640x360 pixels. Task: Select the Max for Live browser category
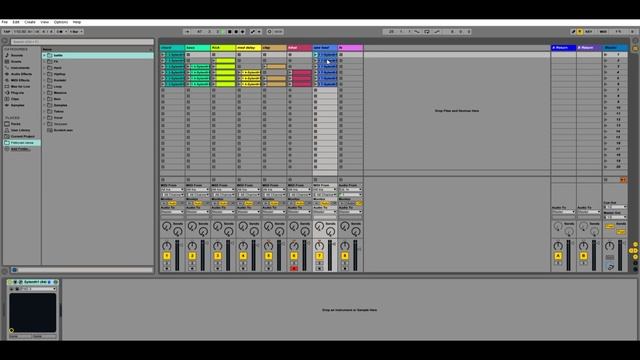(20, 87)
